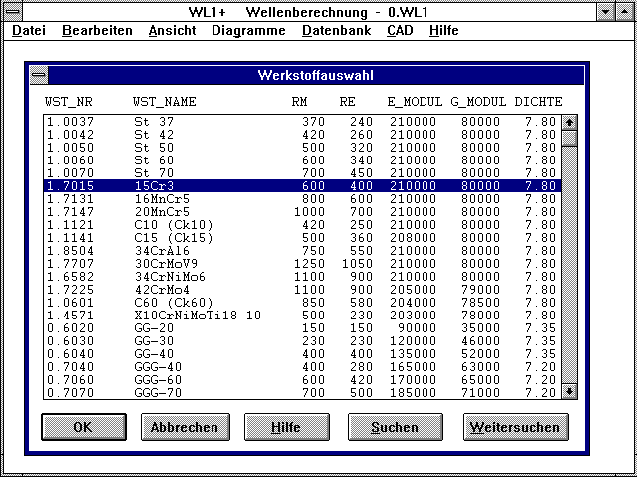Pick the 16MnCr5 material row
Image resolution: width=637 pixels, height=478 pixels.
[x=300, y=198]
